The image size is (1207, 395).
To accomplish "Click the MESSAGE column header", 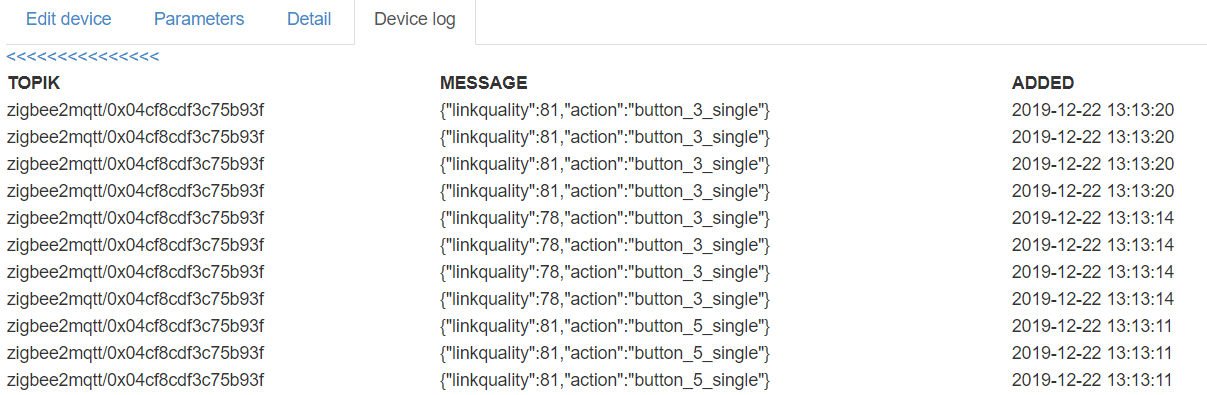I will point(483,83).
